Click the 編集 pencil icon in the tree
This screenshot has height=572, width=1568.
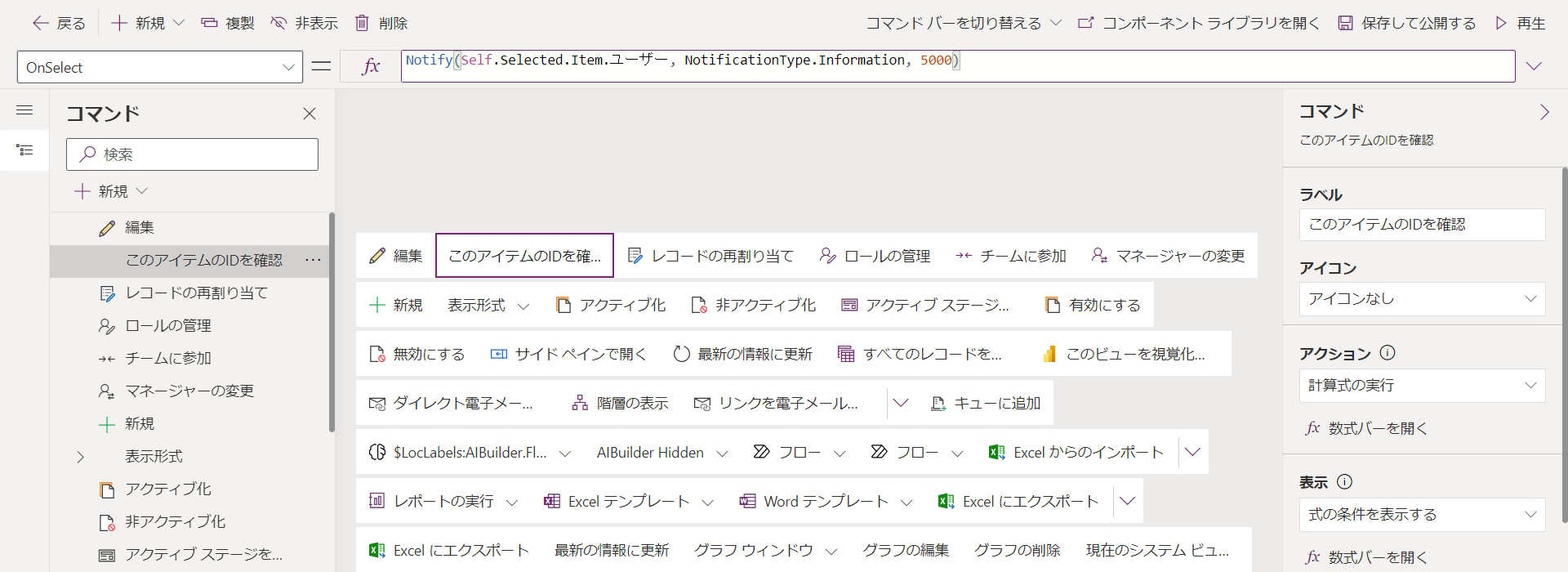107,228
